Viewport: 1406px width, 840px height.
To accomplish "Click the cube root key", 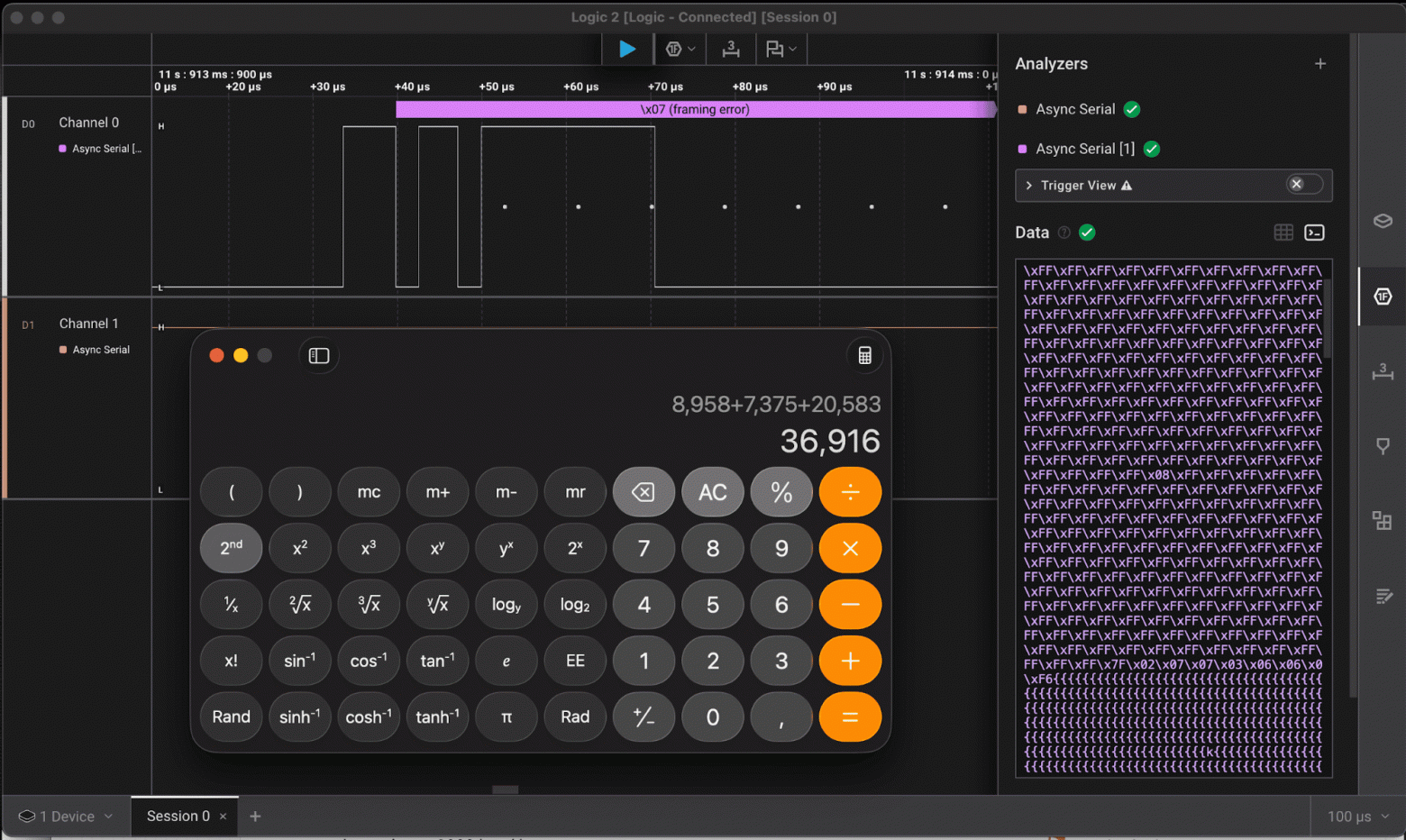I will (x=369, y=605).
